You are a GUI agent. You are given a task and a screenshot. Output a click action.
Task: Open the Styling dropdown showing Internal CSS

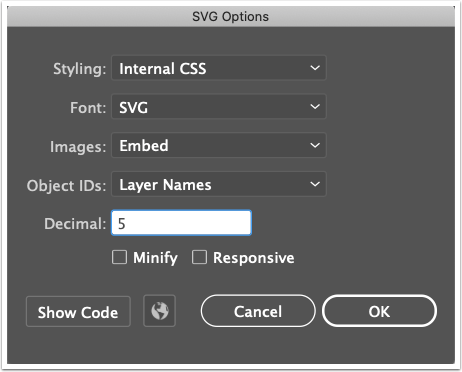219,68
